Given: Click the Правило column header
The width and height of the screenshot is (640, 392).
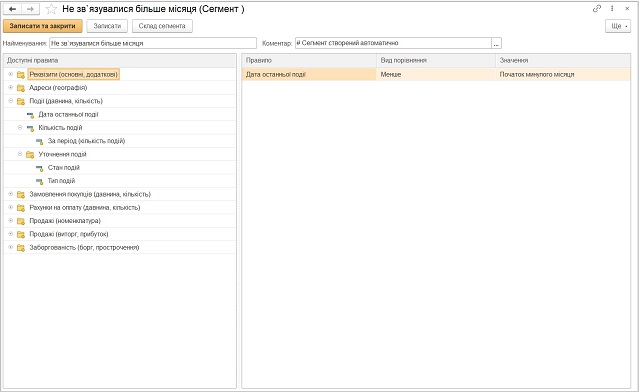Looking at the screenshot, I should pos(309,60).
